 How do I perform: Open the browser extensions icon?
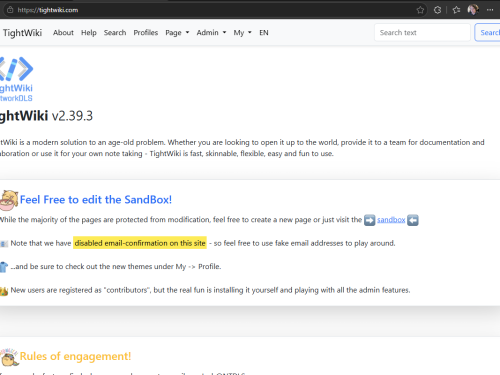[x=438, y=10]
